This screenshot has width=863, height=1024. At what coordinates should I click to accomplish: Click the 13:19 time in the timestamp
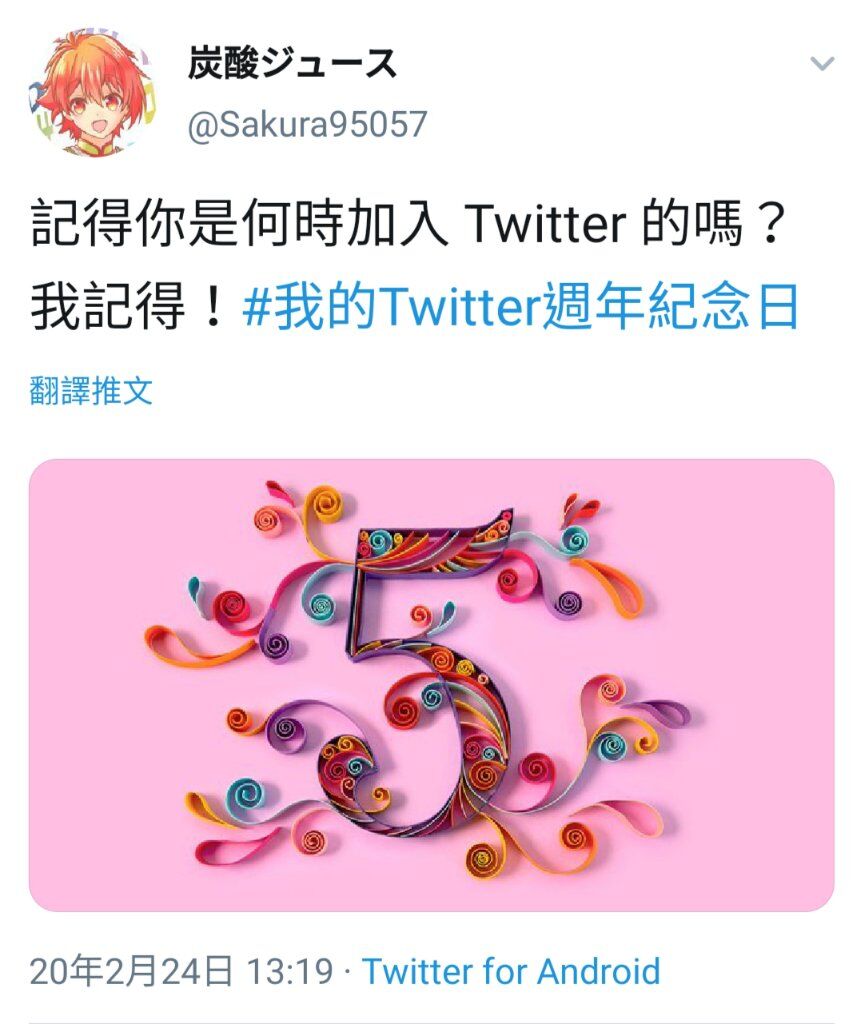pos(289,971)
